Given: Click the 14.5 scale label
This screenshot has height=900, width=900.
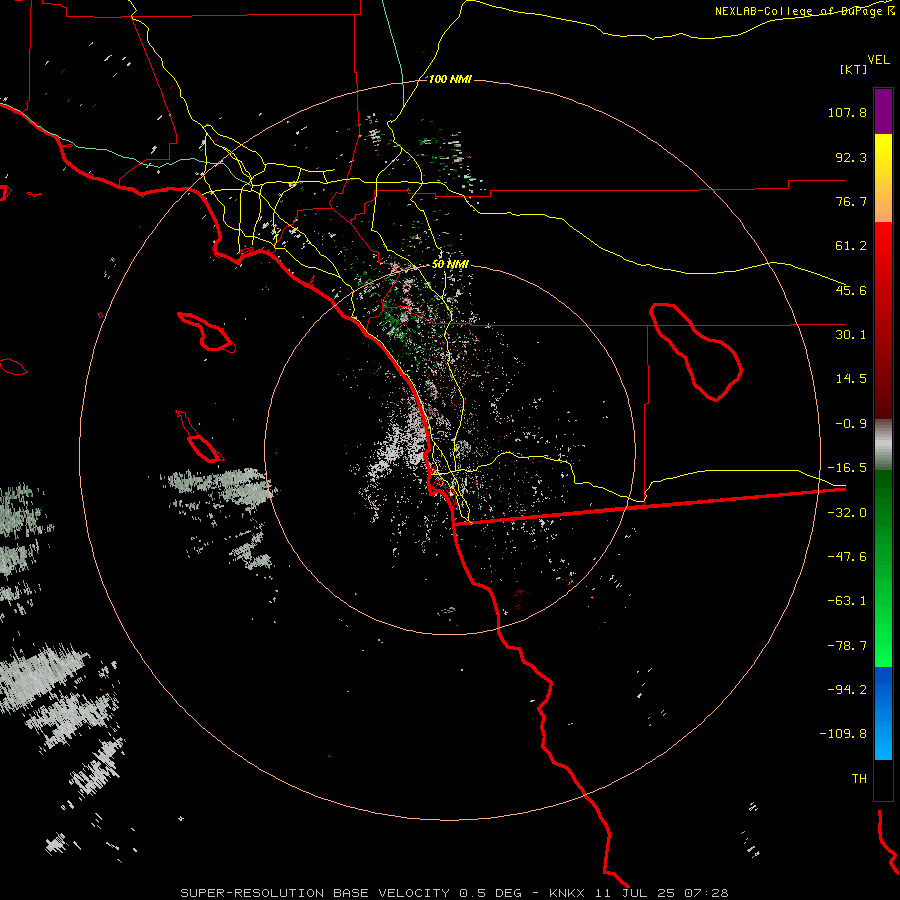Looking at the screenshot, I should (851, 379).
